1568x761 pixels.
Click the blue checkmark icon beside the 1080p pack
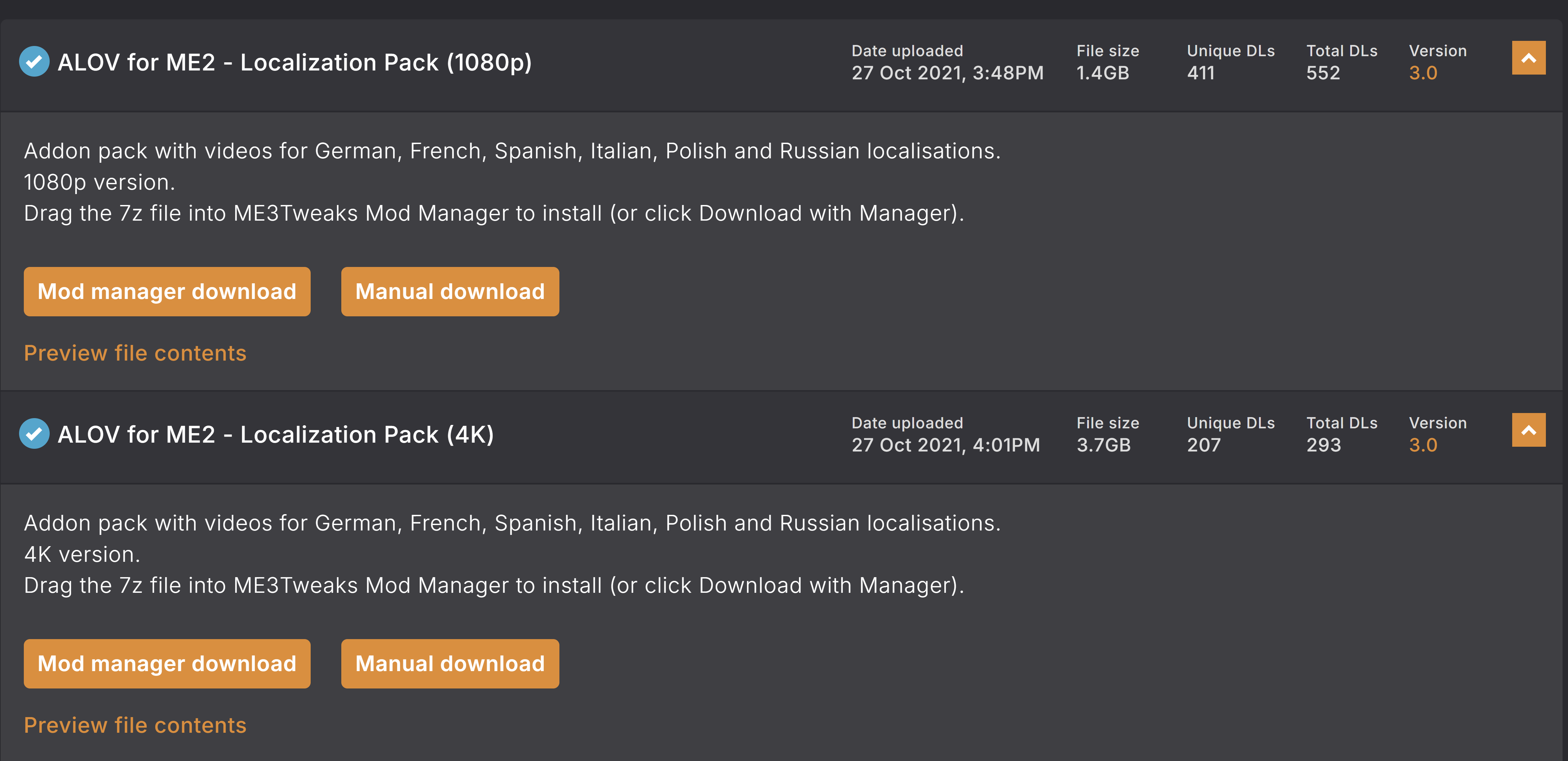coord(34,62)
